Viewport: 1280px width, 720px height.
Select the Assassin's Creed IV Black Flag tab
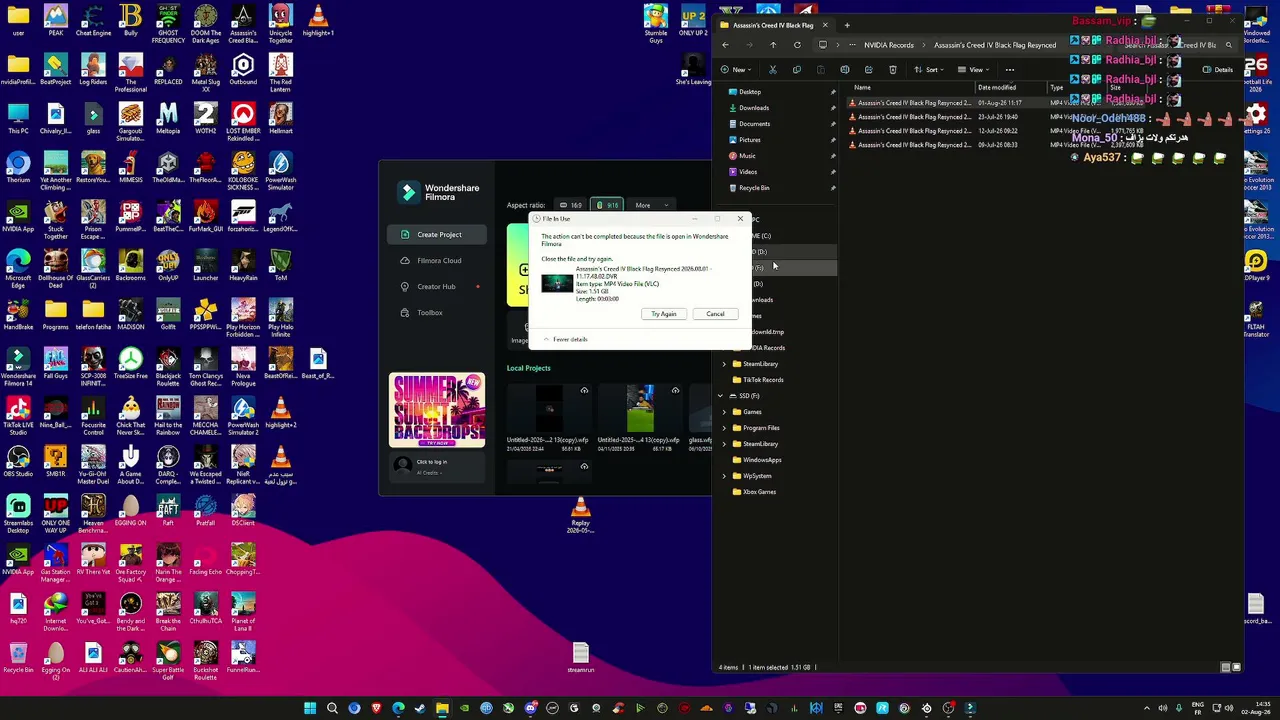point(773,25)
